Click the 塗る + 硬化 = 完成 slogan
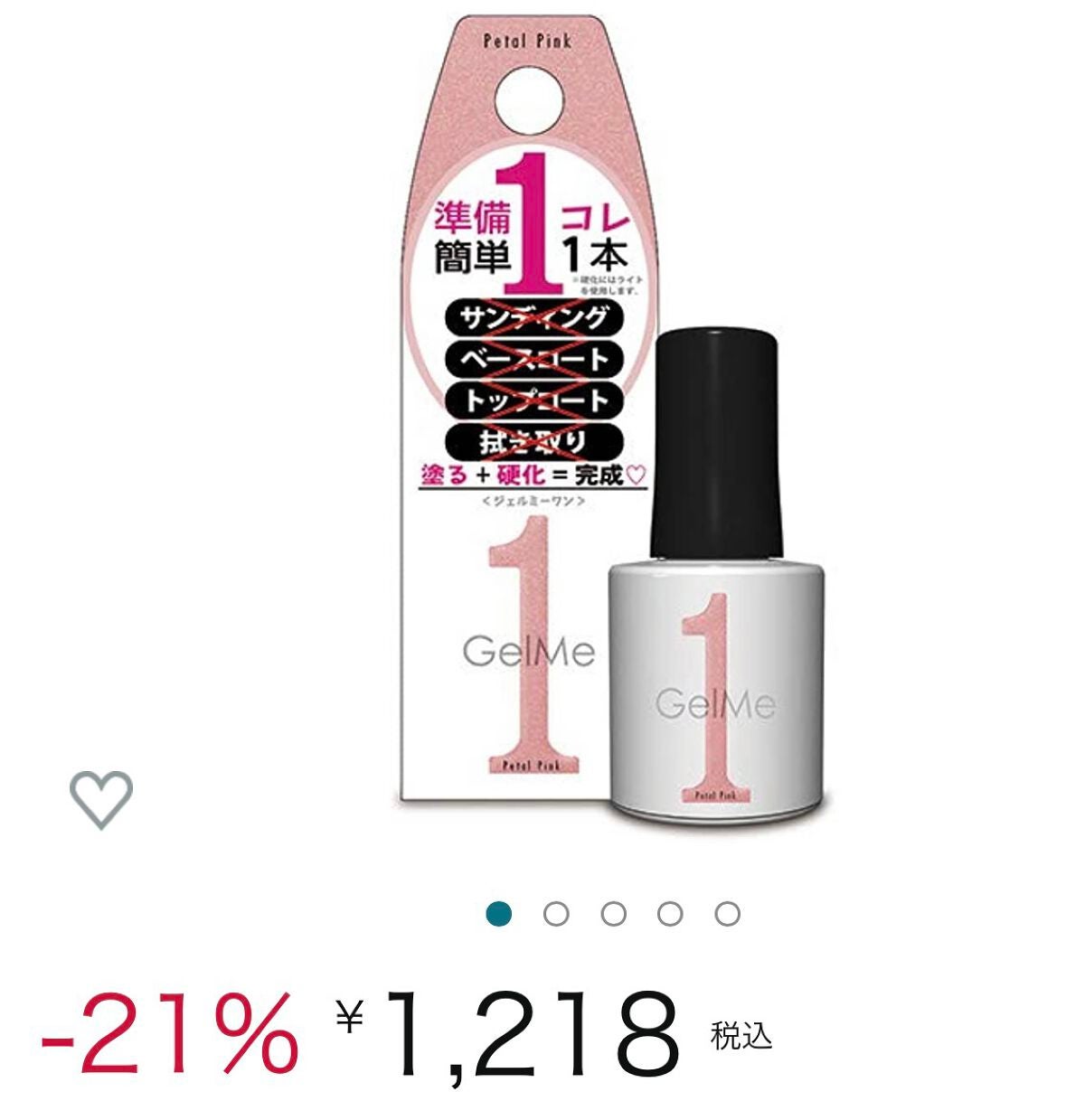 tap(533, 475)
